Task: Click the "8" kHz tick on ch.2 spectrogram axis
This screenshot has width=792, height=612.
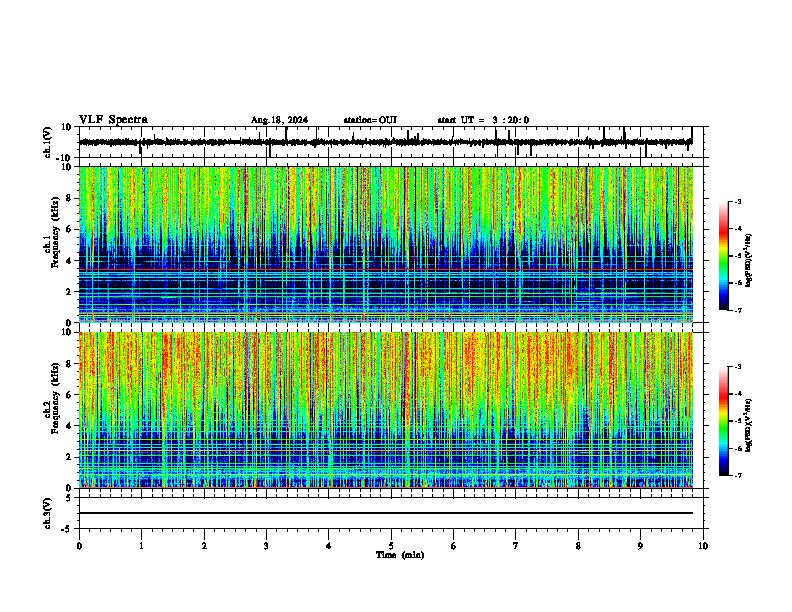Action: click(70, 364)
